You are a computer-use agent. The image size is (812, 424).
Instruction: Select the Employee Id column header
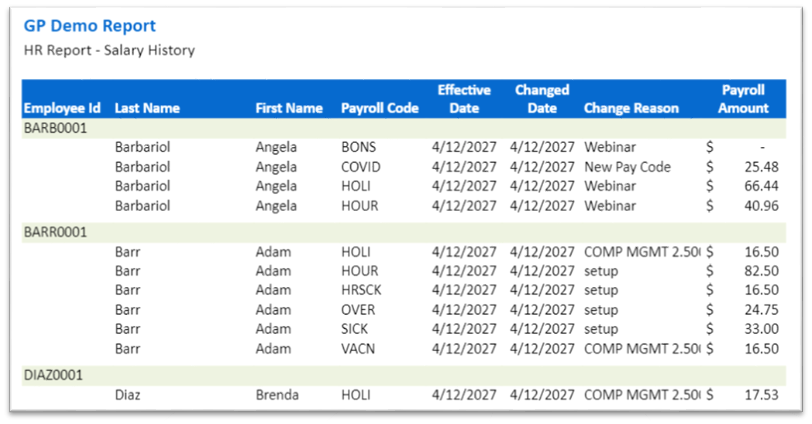(x=62, y=108)
